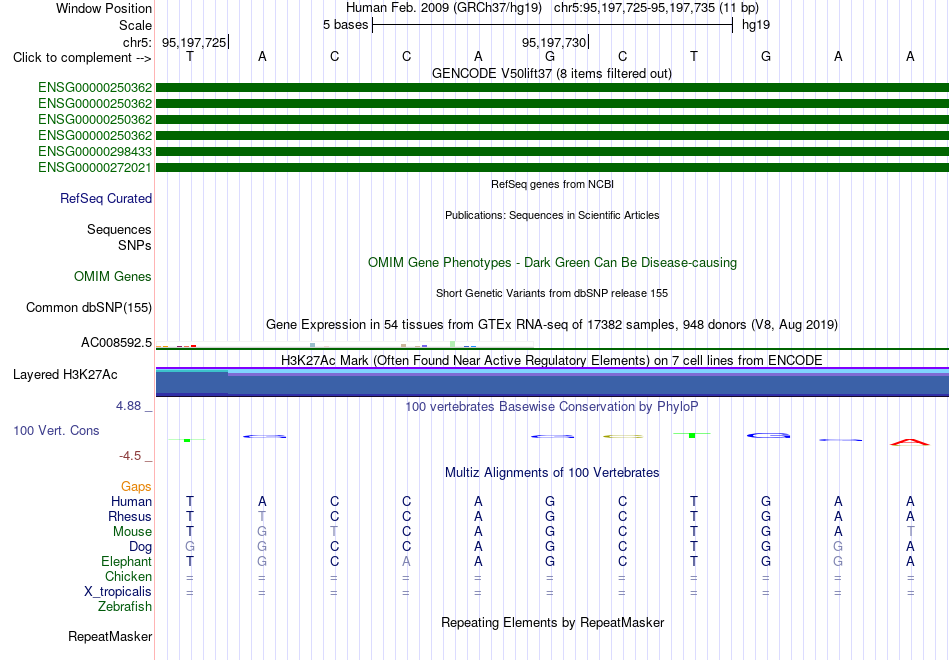Click the SNPs track label
The height and width of the screenshot is (660, 950).
pos(135,245)
